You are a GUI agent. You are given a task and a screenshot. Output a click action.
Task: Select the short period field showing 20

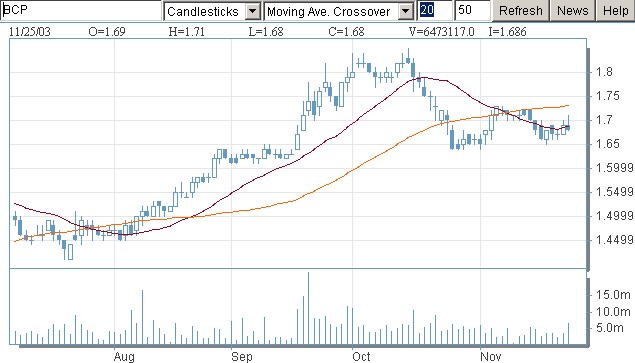pos(435,11)
